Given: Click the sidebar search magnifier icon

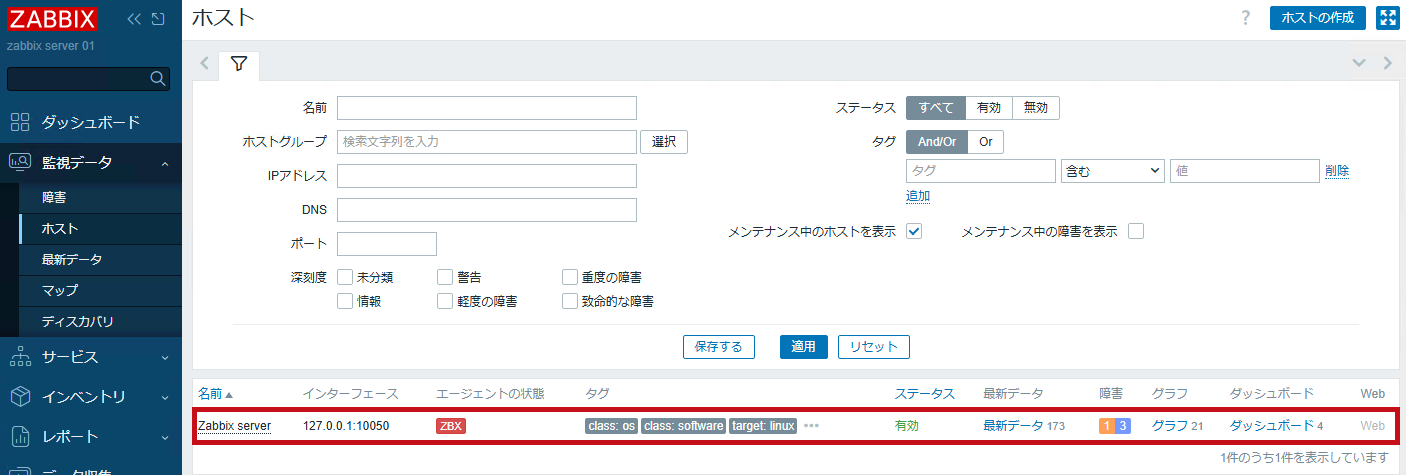Looking at the screenshot, I should click(x=157, y=79).
